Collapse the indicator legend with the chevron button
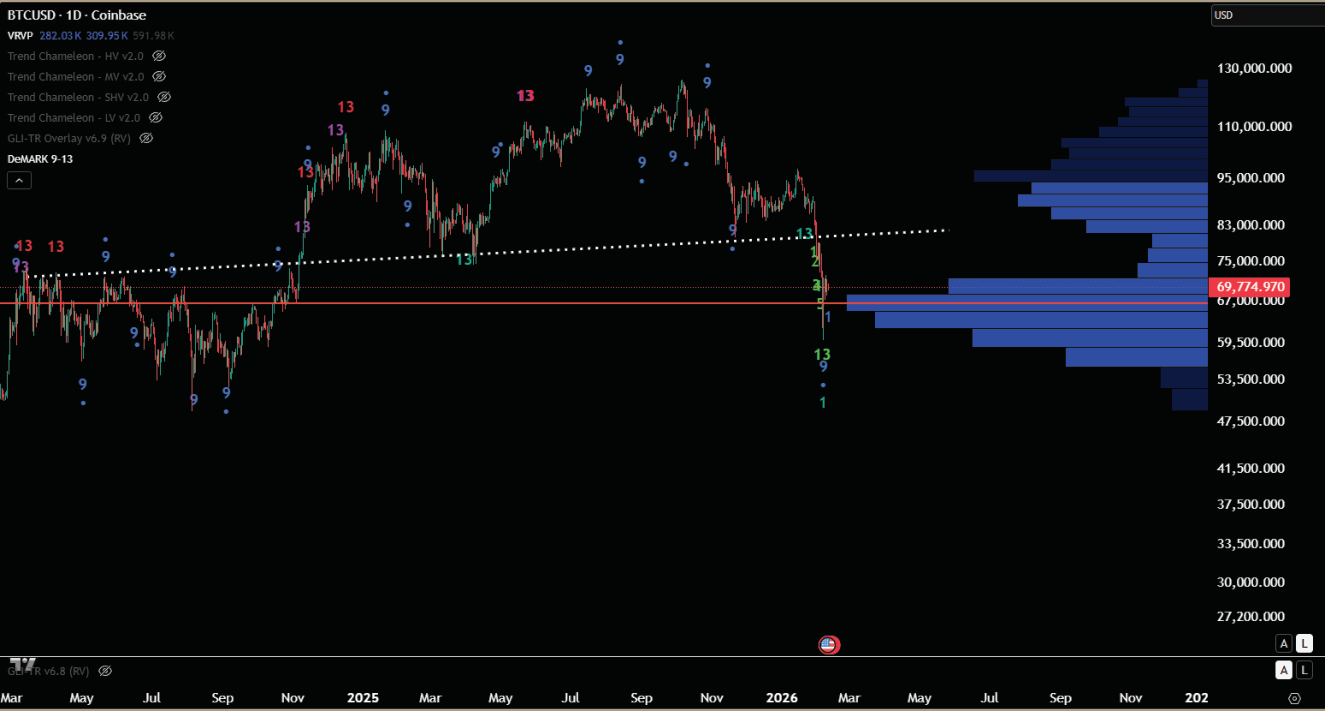The height and width of the screenshot is (711, 1325). coord(19,181)
